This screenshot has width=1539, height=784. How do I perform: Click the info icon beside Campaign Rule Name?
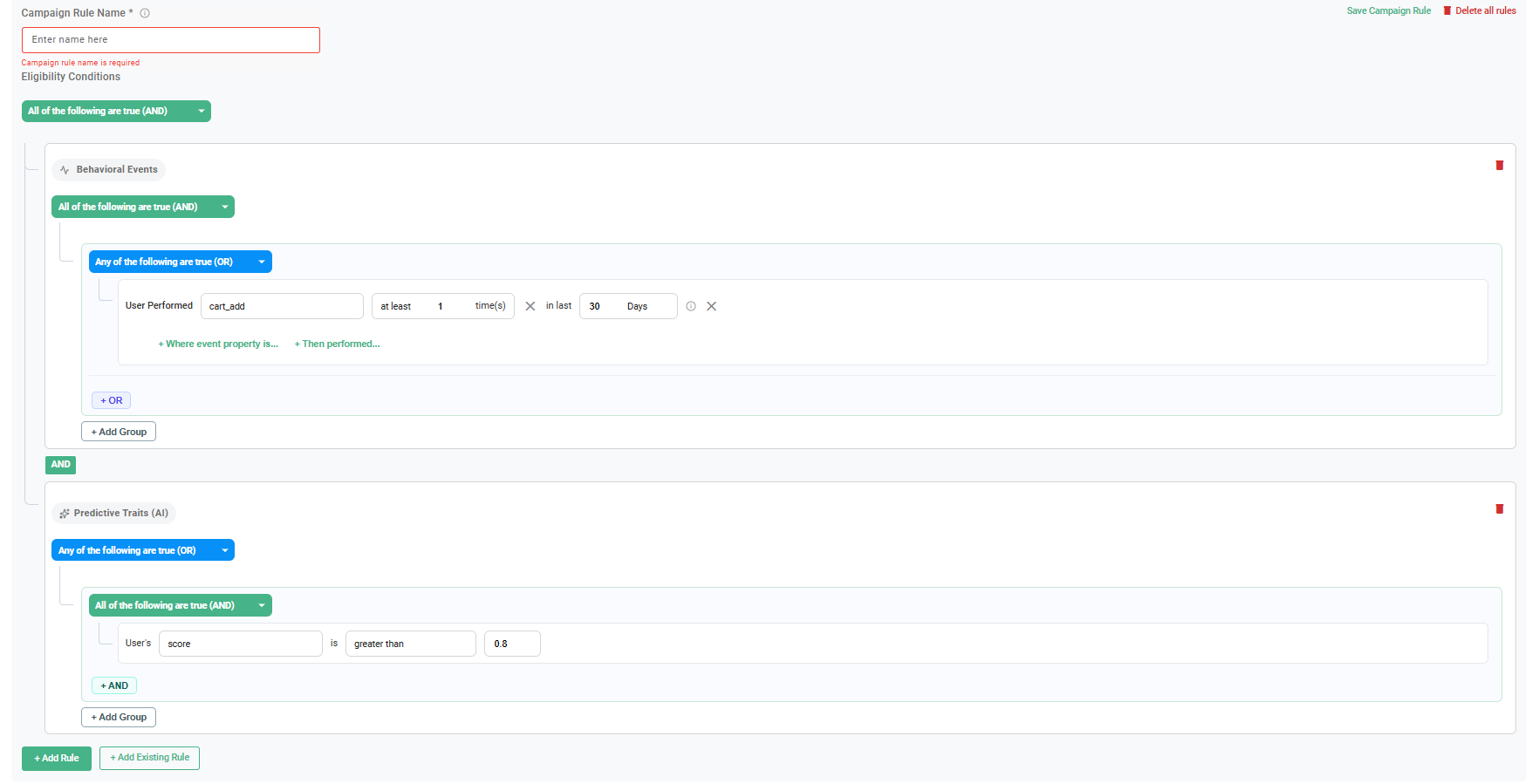coord(145,13)
